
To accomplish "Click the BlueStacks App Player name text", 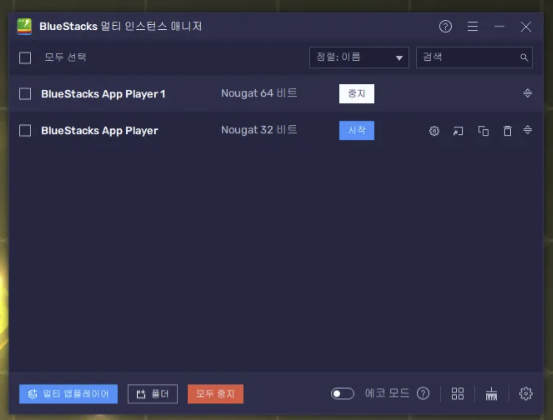I will click(x=99, y=130).
